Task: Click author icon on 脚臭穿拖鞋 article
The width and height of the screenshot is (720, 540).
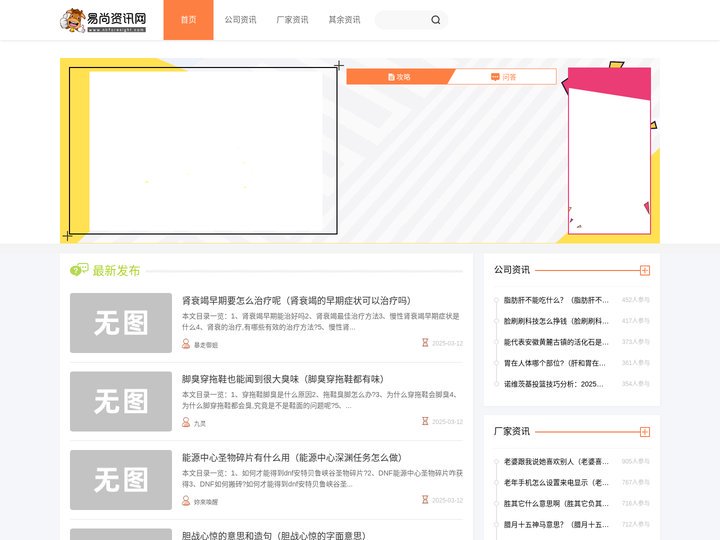Action: click(186, 422)
